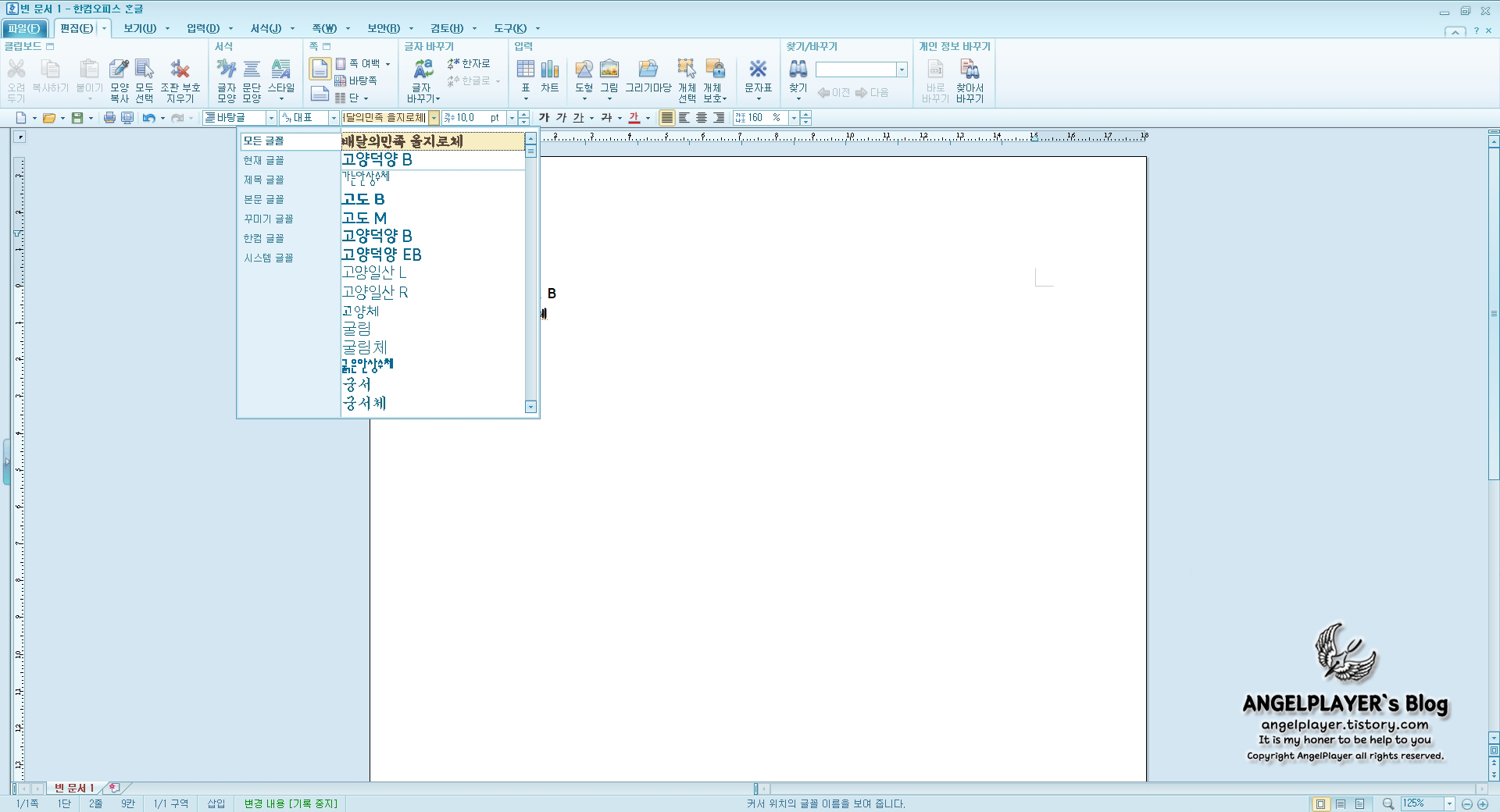Toggle justify alignment button
The image size is (1500, 812).
(x=667, y=118)
